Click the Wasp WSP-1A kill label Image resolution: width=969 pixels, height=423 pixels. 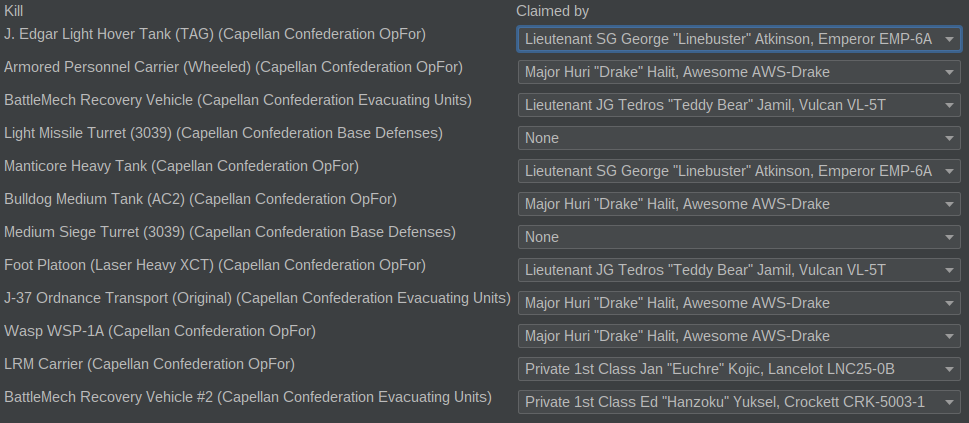coord(159,331)
